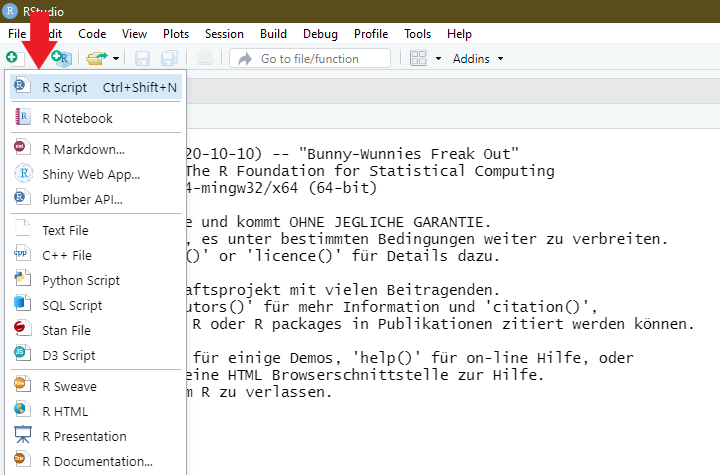
Task: Click the Go to file/function field
Action: pyautogui.click(x=310, y=58)
